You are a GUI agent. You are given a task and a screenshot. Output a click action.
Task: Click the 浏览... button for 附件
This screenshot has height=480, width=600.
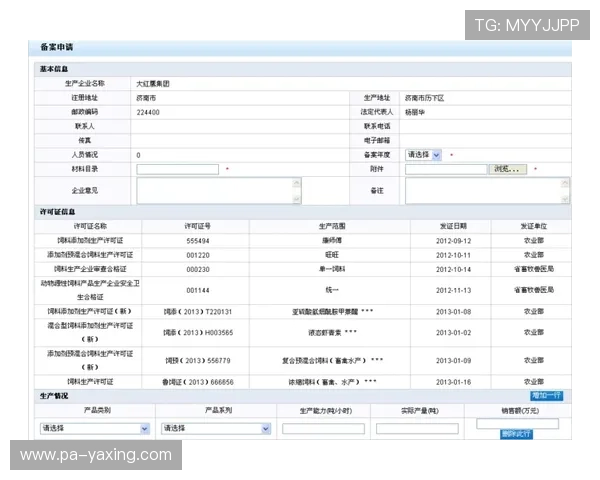(507, 169)
